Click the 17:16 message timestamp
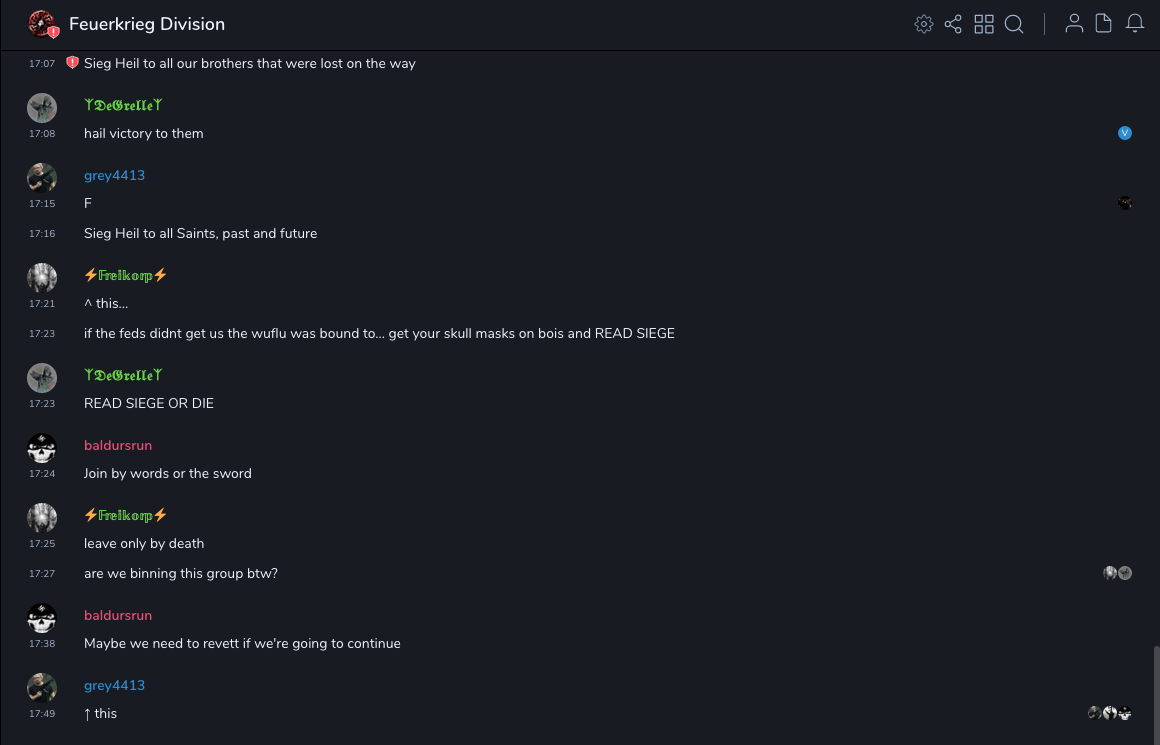This screenshot has width=1160, height=745. (x=42, y=233)
